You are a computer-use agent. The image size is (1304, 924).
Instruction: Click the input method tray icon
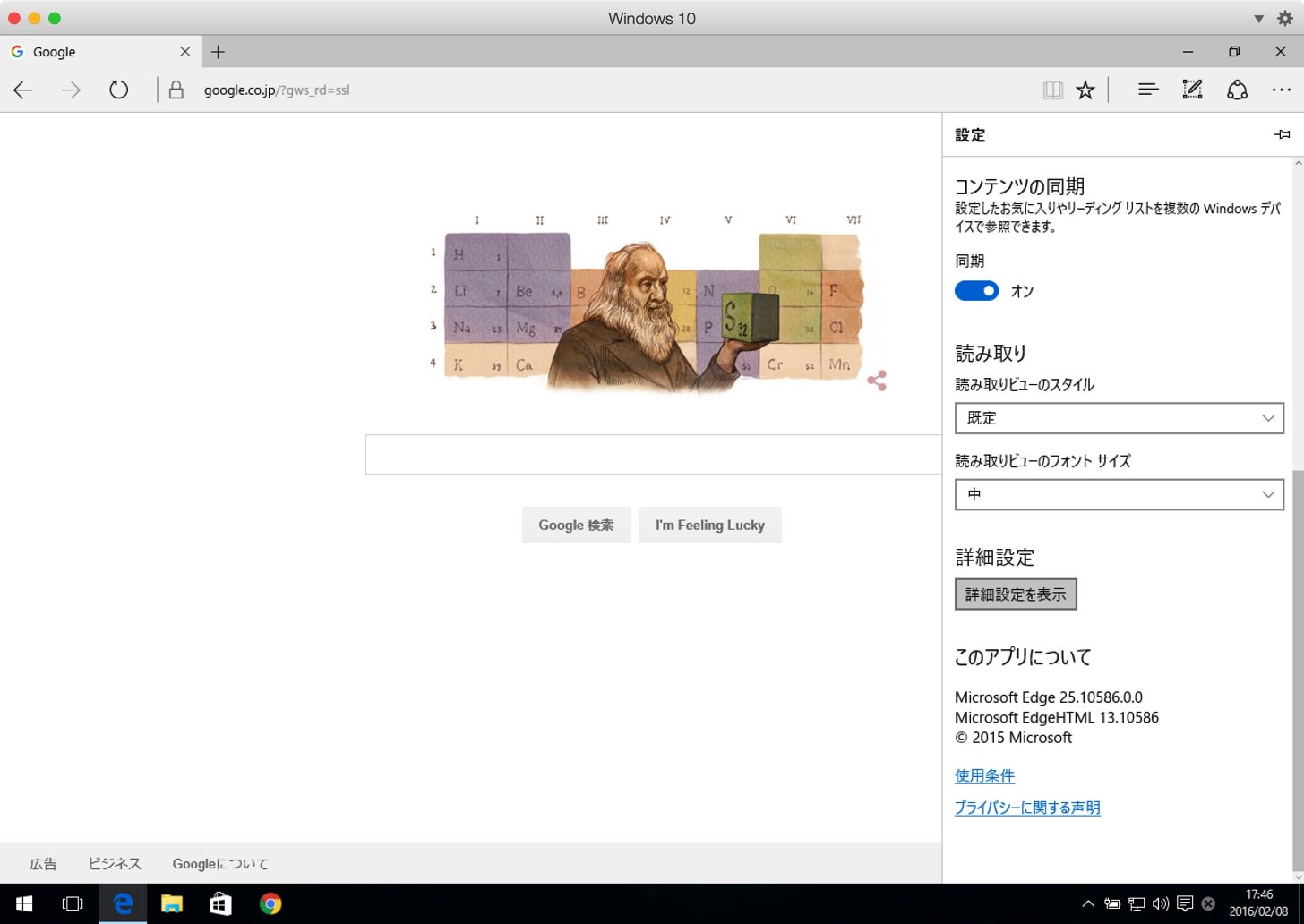[x=1208, y=903]
